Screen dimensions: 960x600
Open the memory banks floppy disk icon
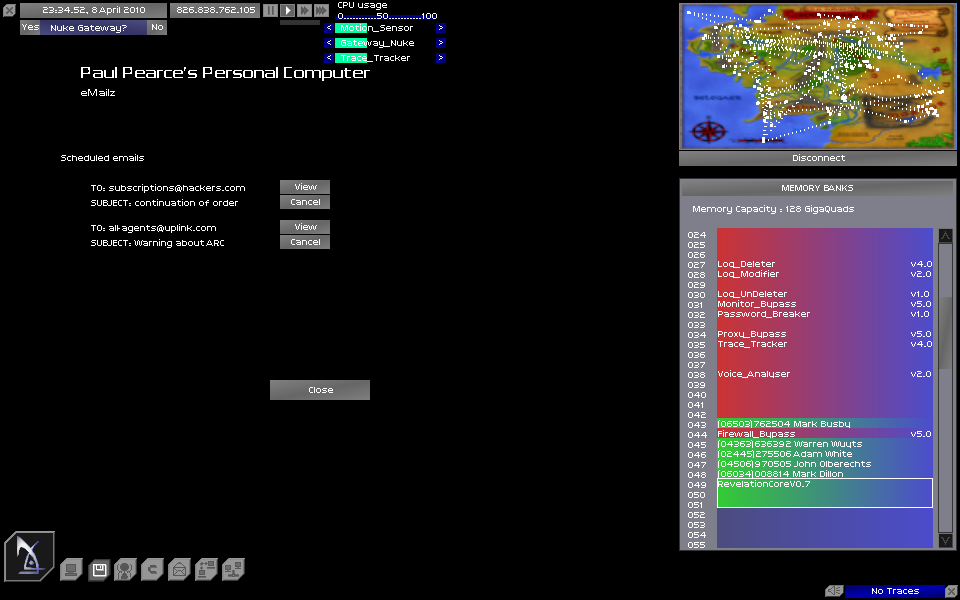(x=98, y=570)
